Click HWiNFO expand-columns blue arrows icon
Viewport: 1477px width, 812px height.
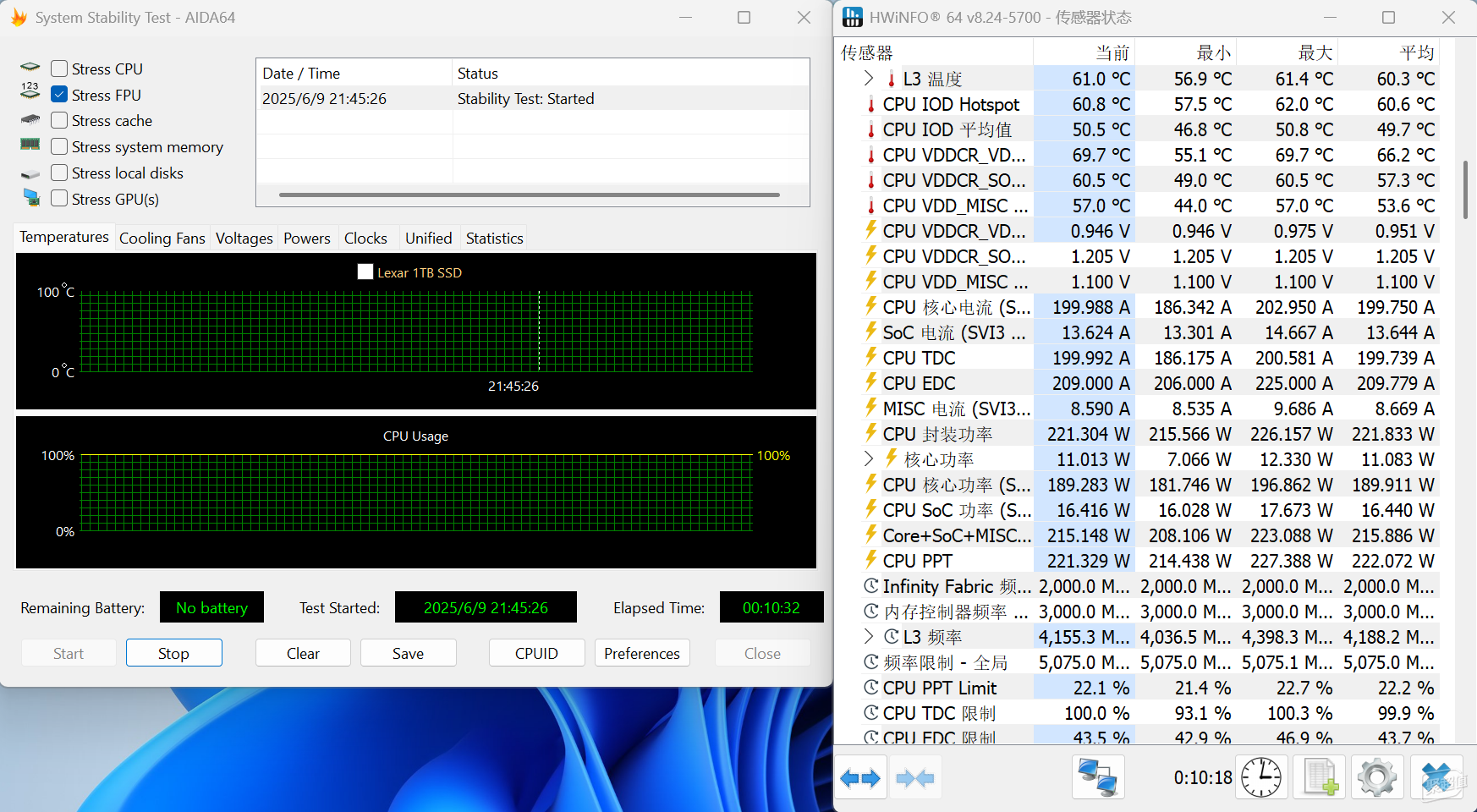tap(861, 777)
